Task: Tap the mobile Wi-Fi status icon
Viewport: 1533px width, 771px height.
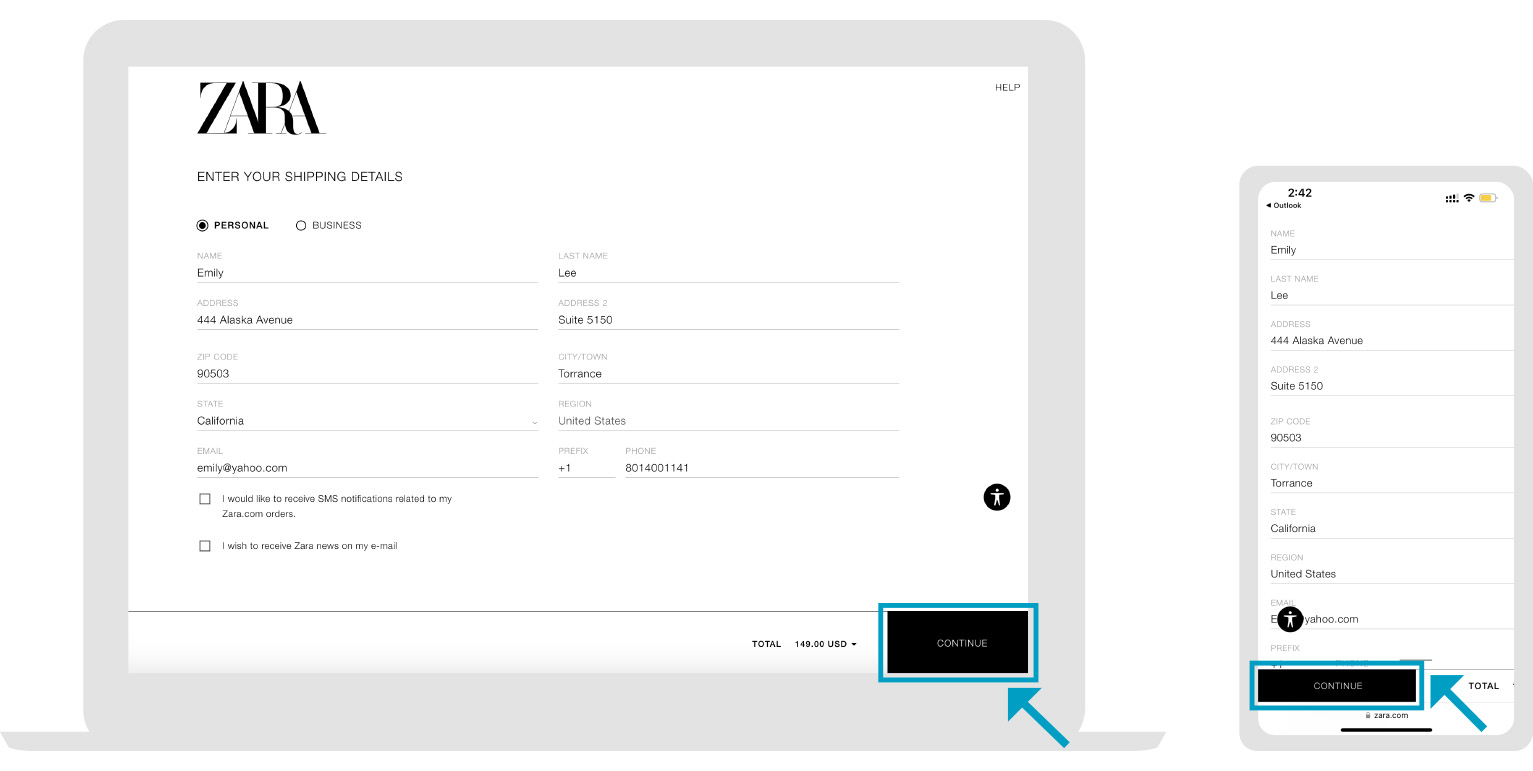Action: pos(1469,198)
